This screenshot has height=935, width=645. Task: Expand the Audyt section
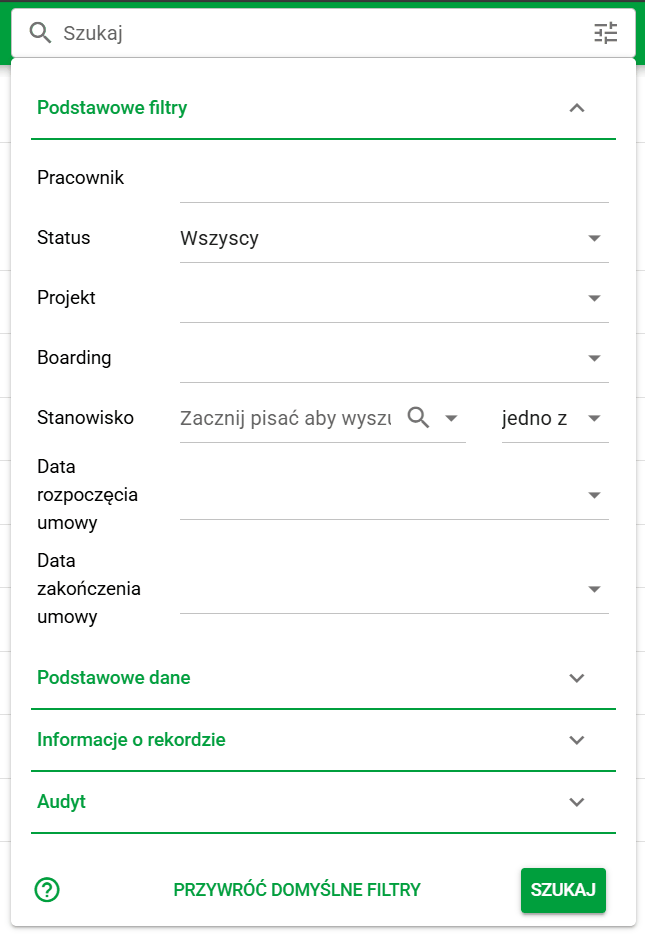point(576,801)
